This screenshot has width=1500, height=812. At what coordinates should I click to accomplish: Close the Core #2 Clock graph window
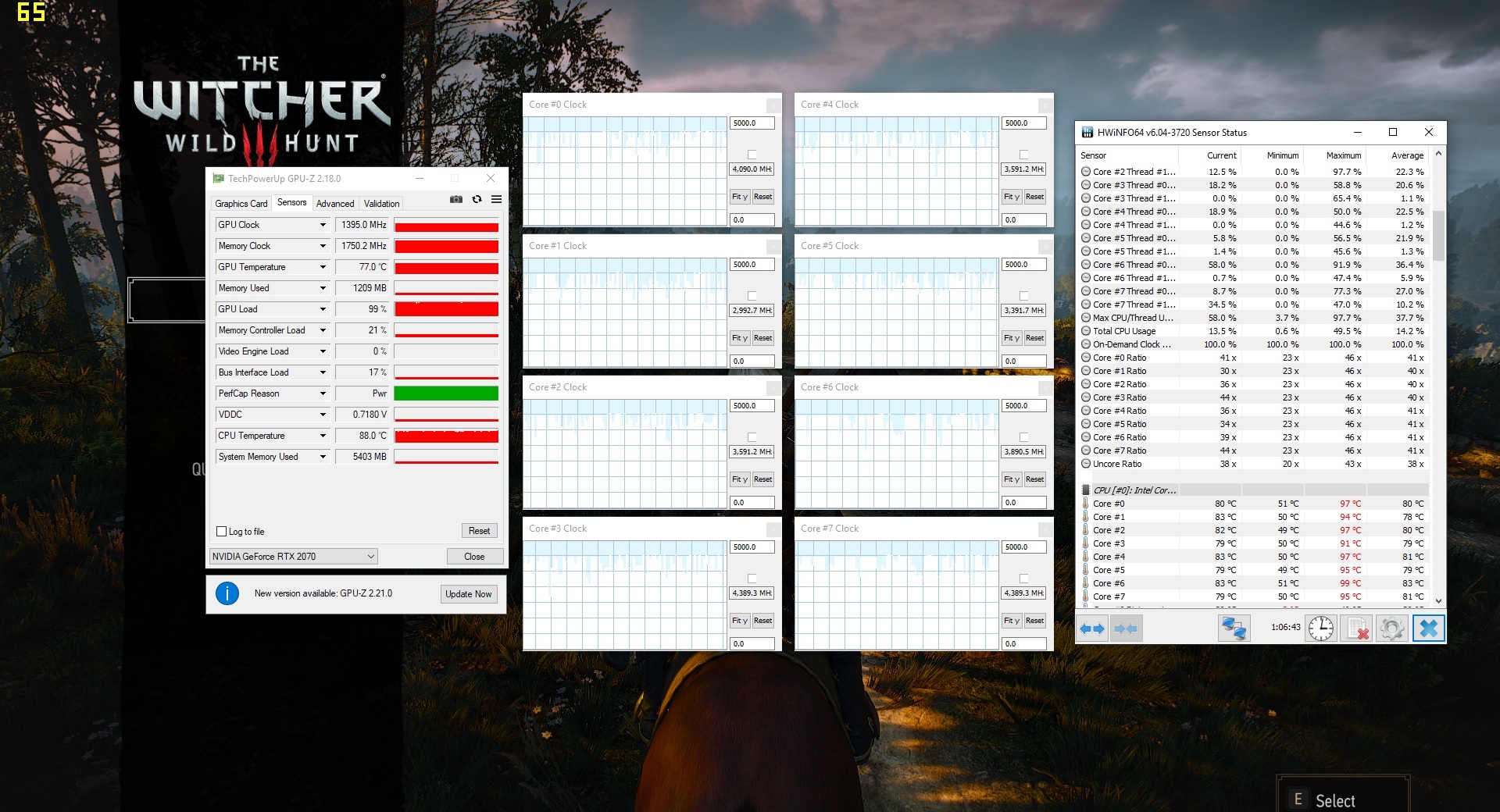[x=773, y=387]
